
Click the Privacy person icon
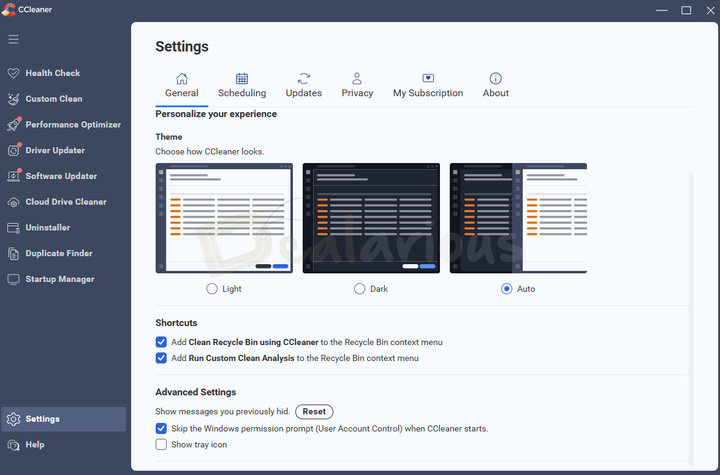pos(357,79)
